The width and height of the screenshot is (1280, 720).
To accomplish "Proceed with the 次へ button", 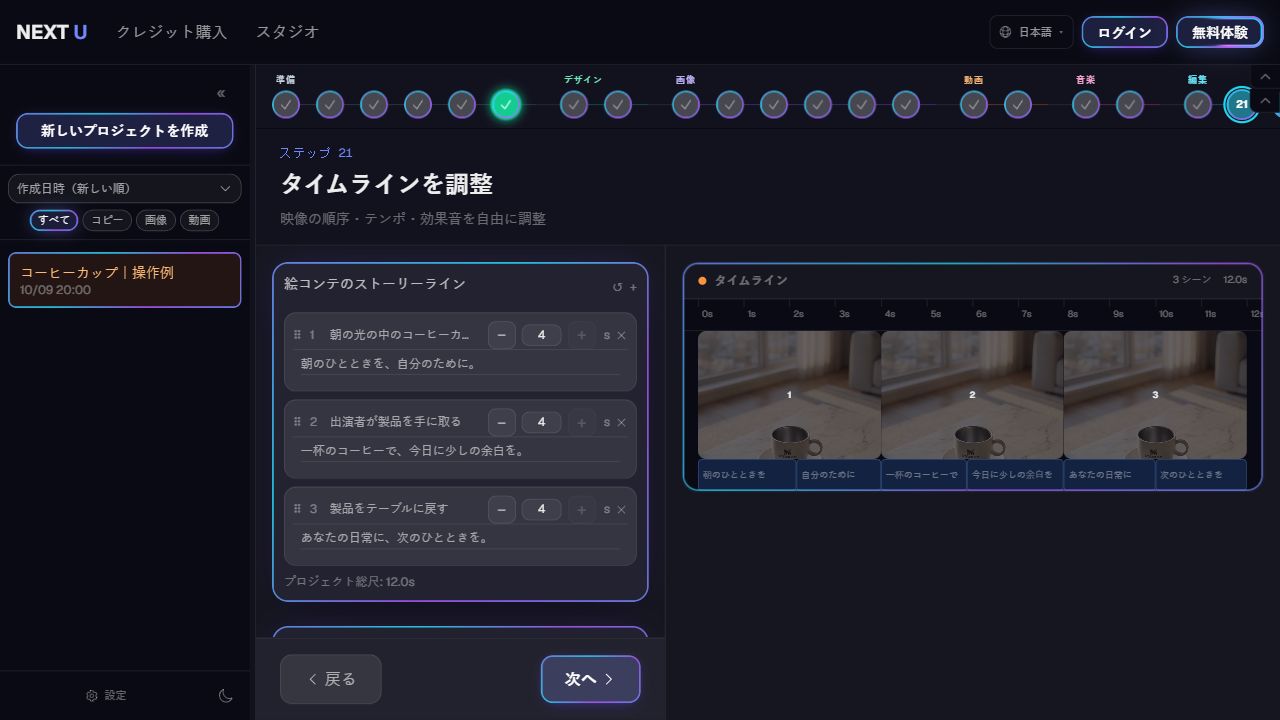I will [591, 679].
